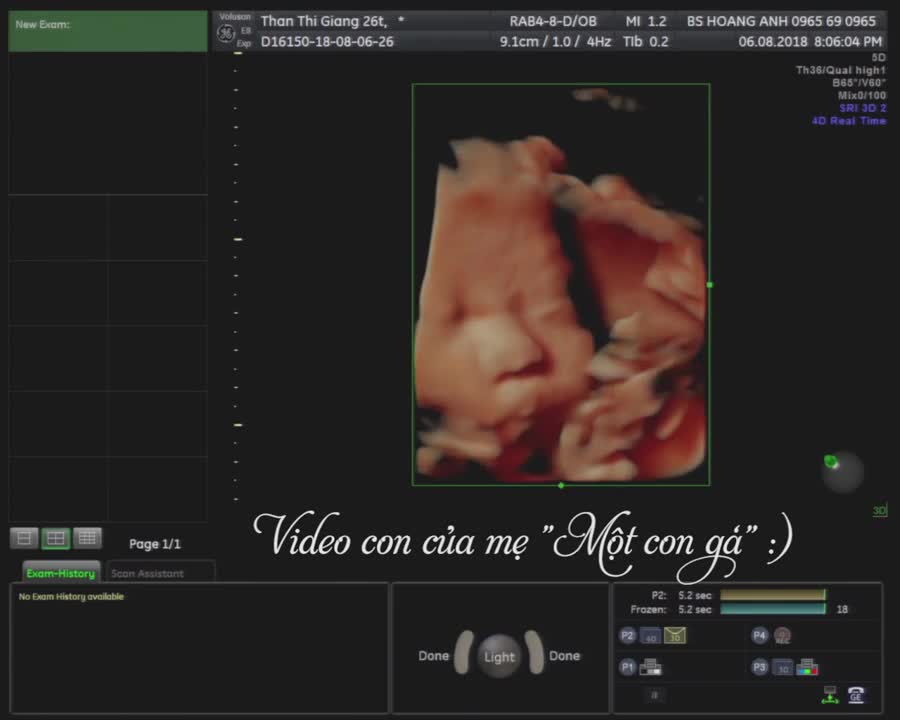Click the round P1 key icon
Image resolution: width=900 pixels, height=720 pixels.
[x=627, y=667]
